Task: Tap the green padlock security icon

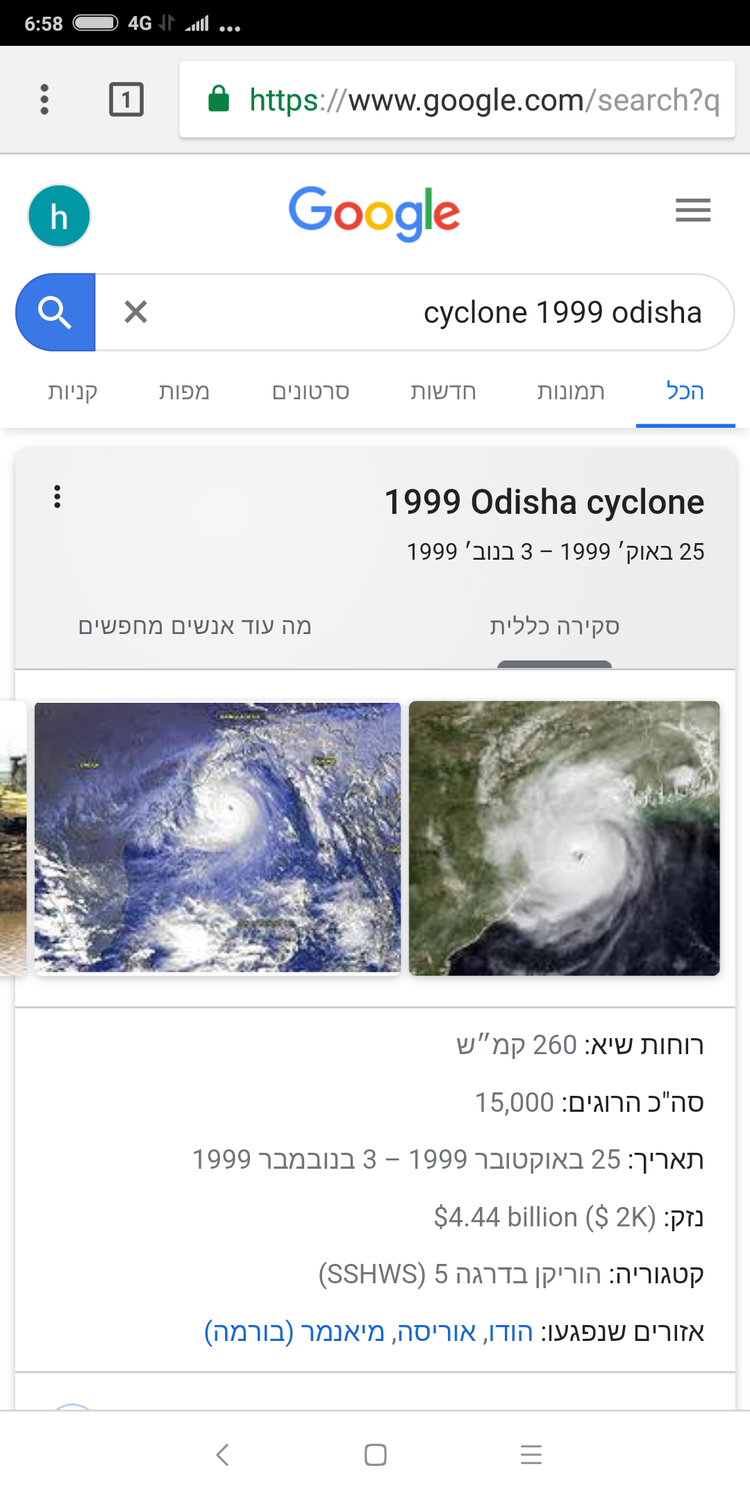Action: click(x=218, y=99)
